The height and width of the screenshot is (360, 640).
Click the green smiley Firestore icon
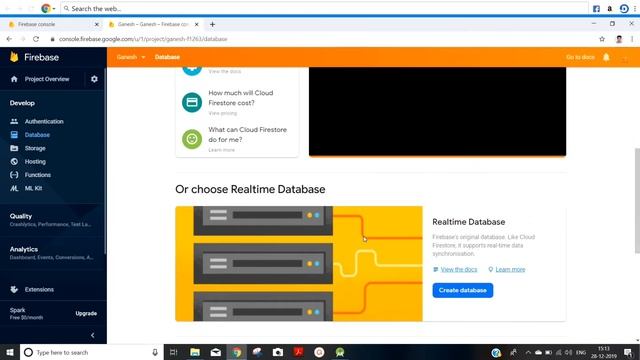coord(192,139)
